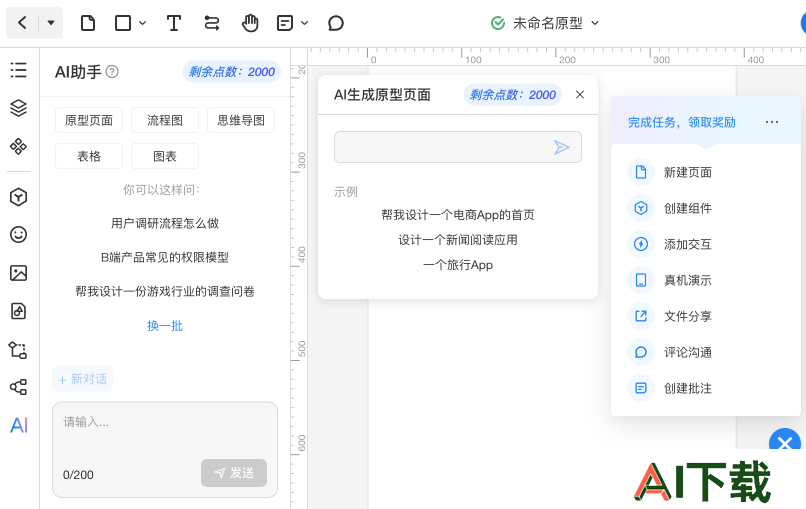This screenshot has width=806, height=509.
Task: Click 完成任务，领取奖励 header
Action: 682,122
